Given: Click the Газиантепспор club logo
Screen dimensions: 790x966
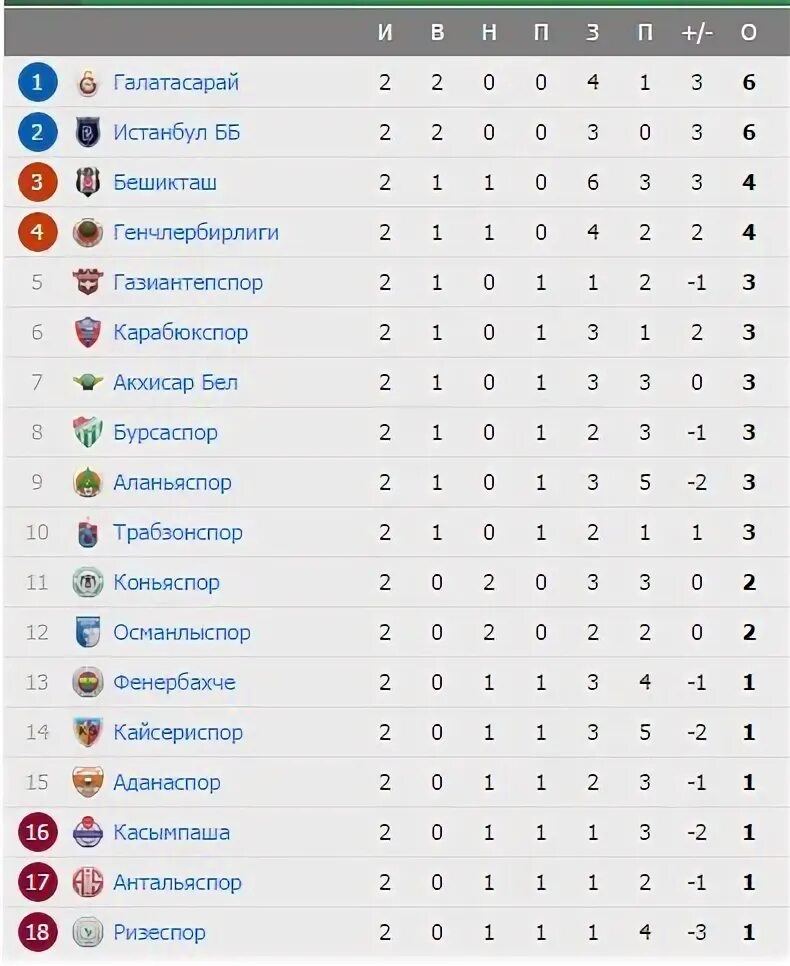Looking at the screenshot, I should pos(88,282).
